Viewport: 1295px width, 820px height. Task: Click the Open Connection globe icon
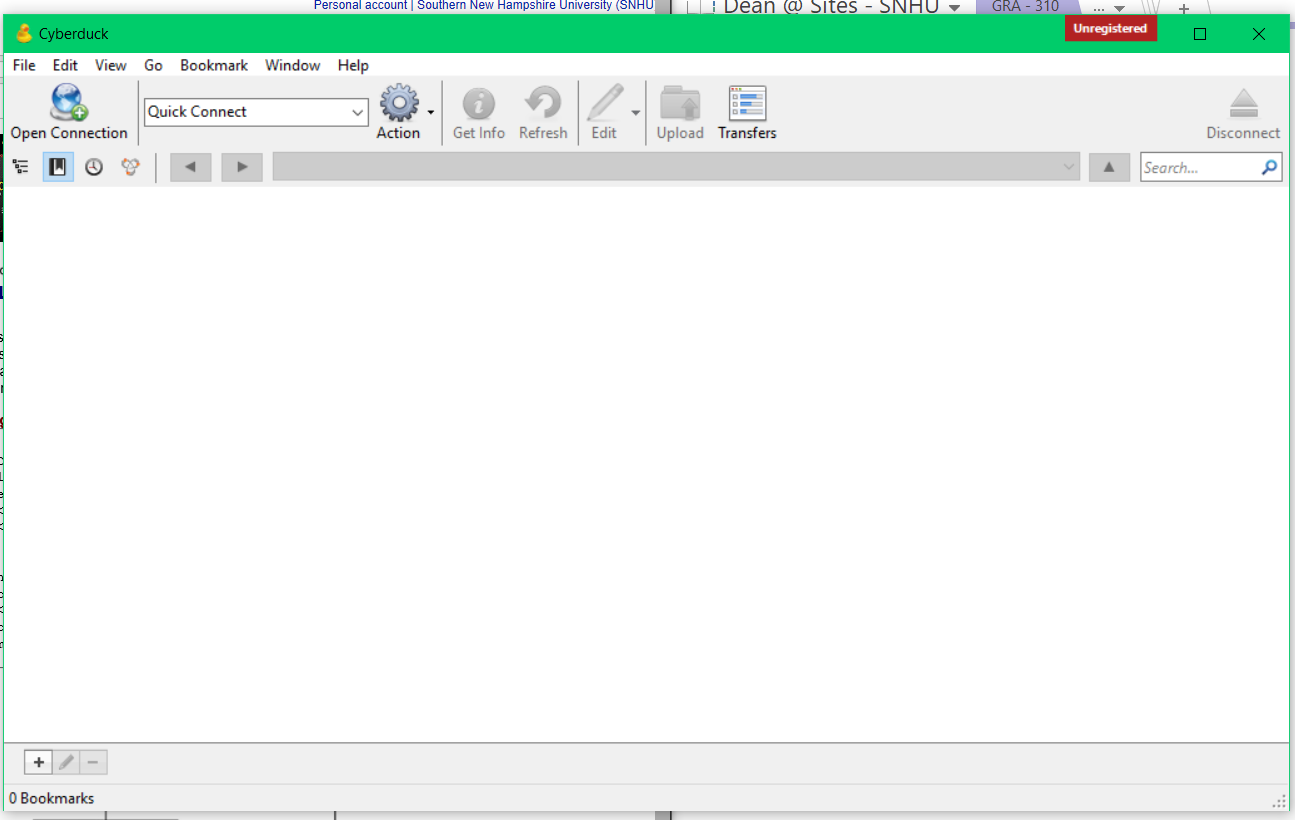tap(69, 103)
